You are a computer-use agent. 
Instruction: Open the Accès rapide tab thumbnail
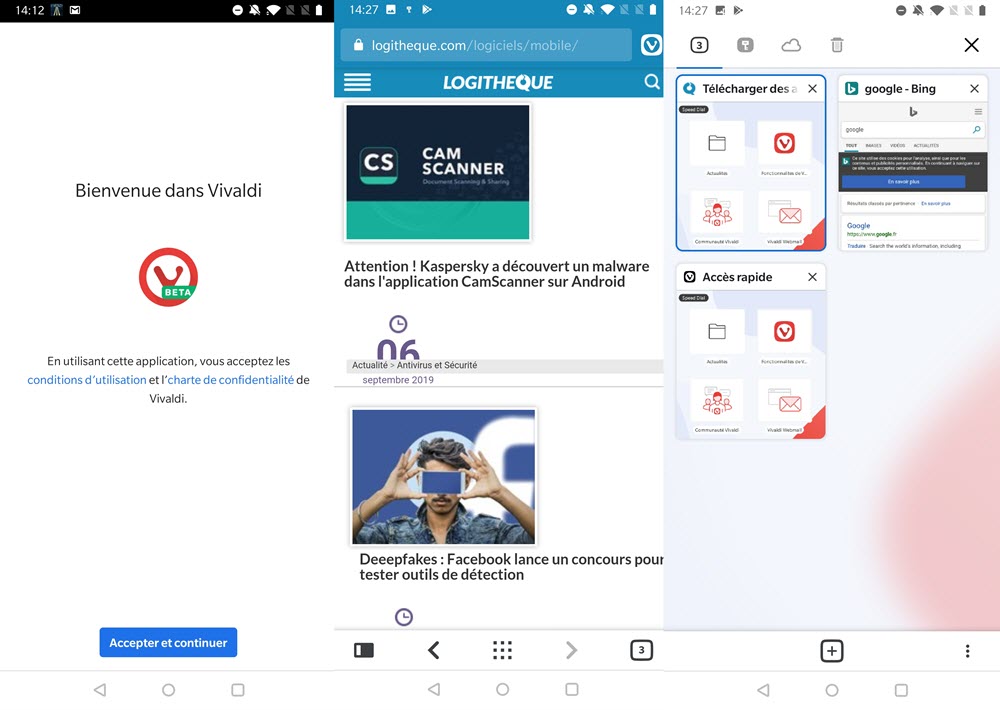tap(751, 364)
